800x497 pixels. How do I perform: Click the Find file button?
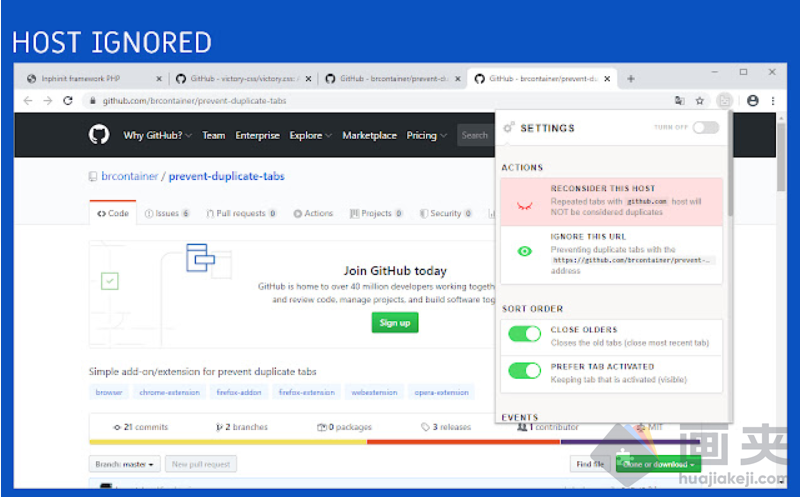(x=590, y=464)
